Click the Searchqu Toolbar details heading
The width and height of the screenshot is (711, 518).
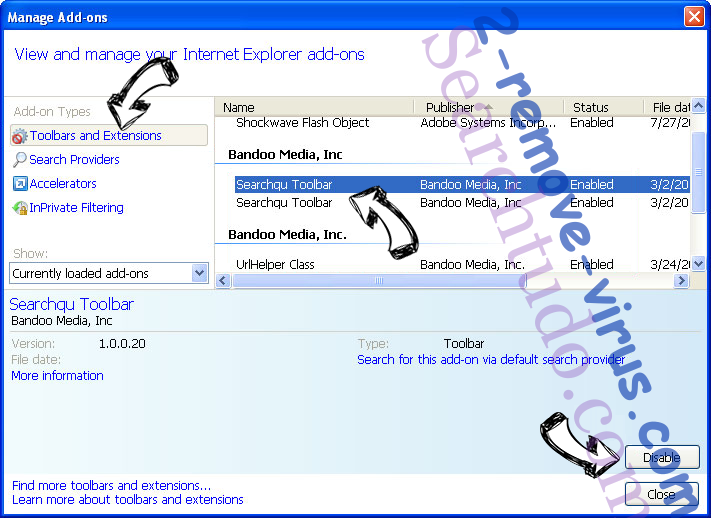tap(72, 304)
